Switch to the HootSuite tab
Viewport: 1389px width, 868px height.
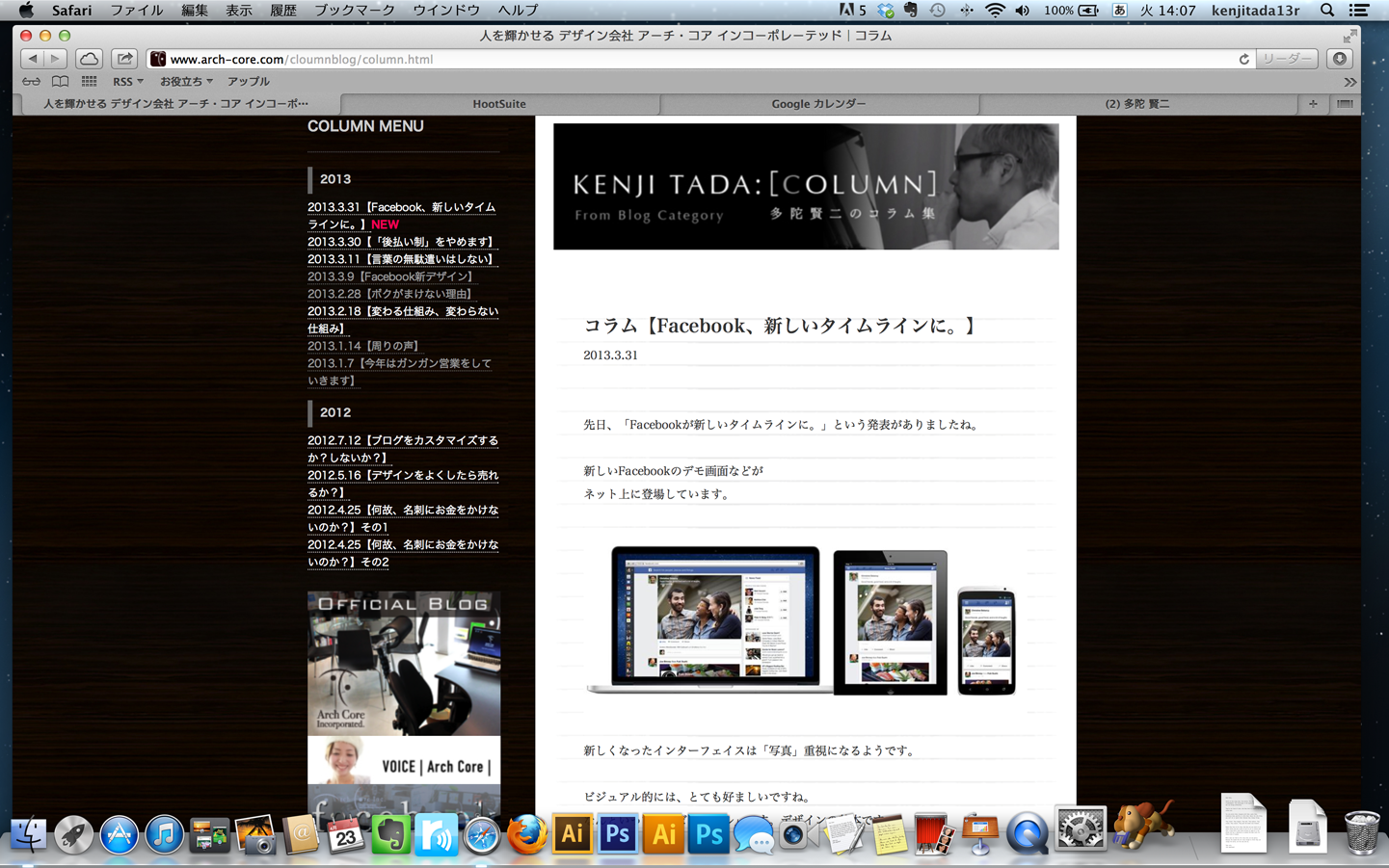(x=499, y=103)
